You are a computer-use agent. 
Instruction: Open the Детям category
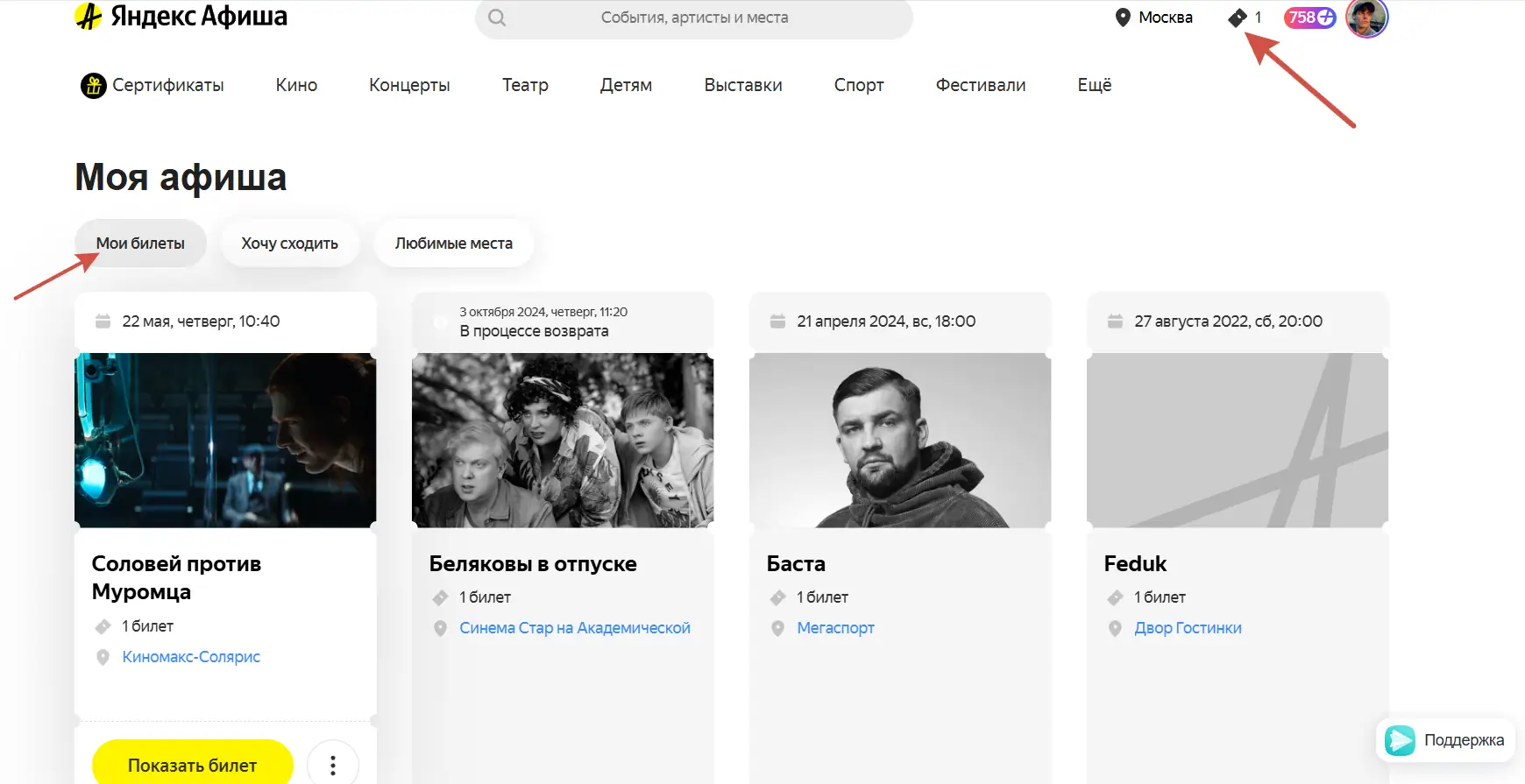tap(626, 85)
